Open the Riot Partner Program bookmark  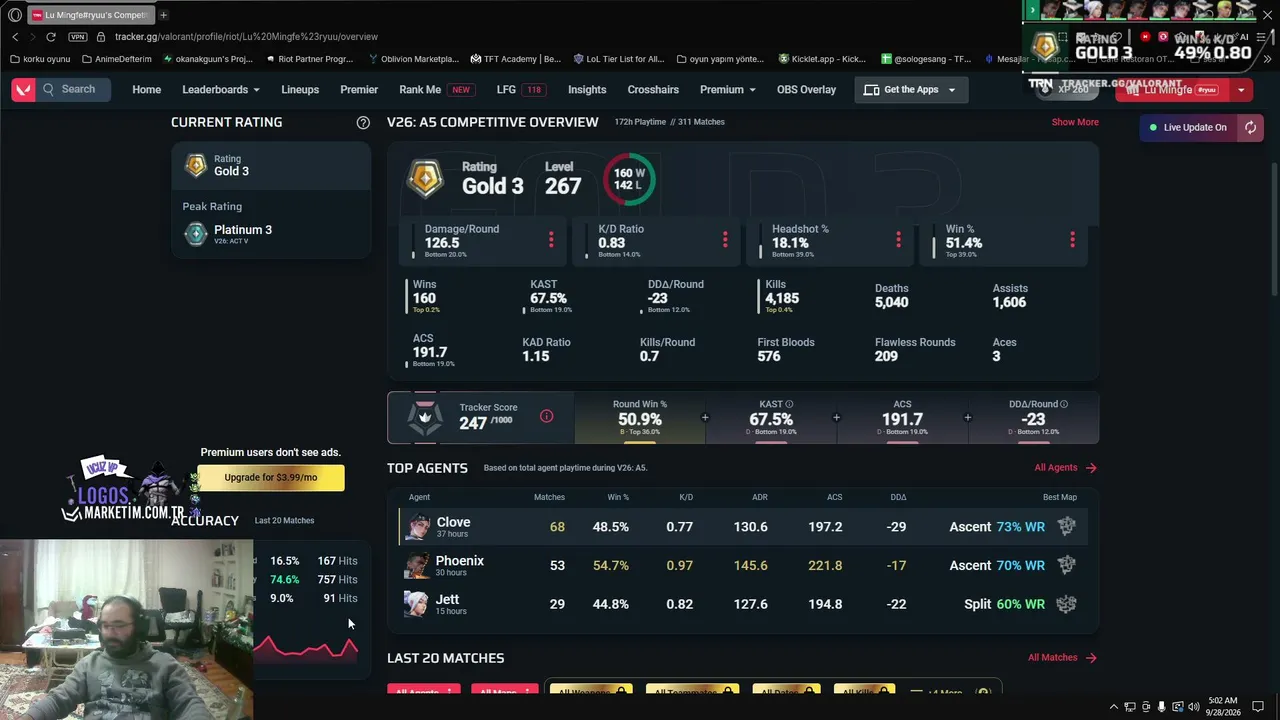308,59
